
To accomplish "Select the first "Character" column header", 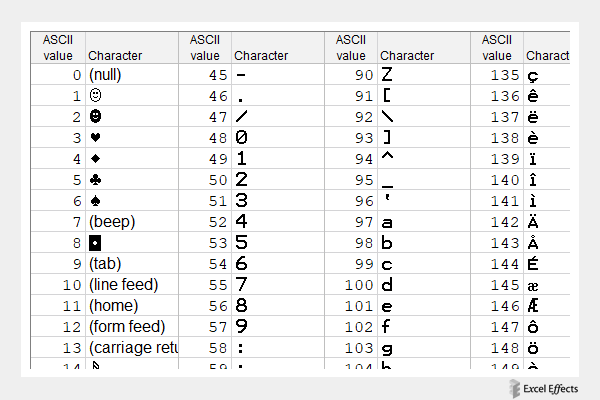I will 115,56.
